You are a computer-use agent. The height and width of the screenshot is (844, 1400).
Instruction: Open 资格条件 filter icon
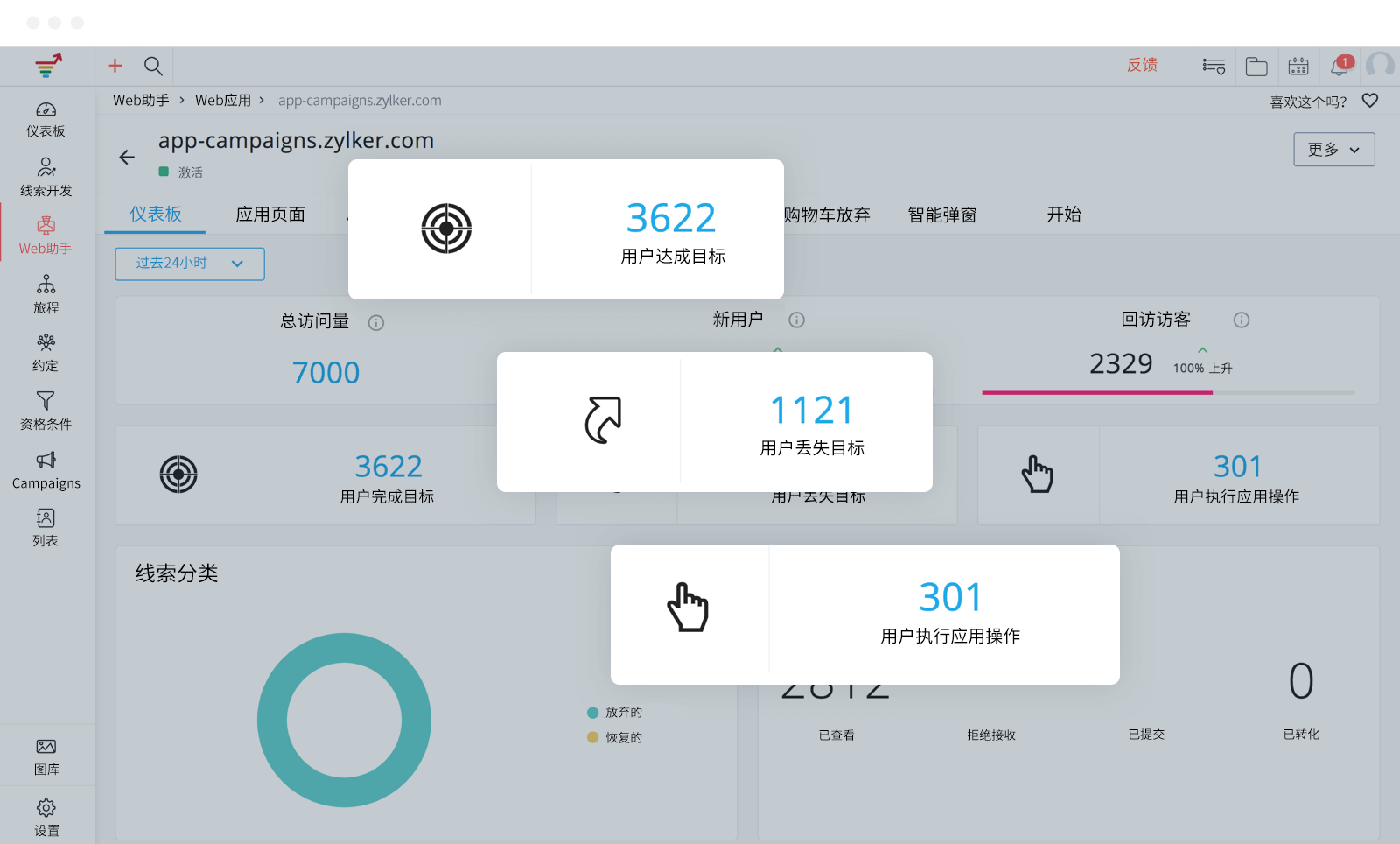click(x=45, y=409)
